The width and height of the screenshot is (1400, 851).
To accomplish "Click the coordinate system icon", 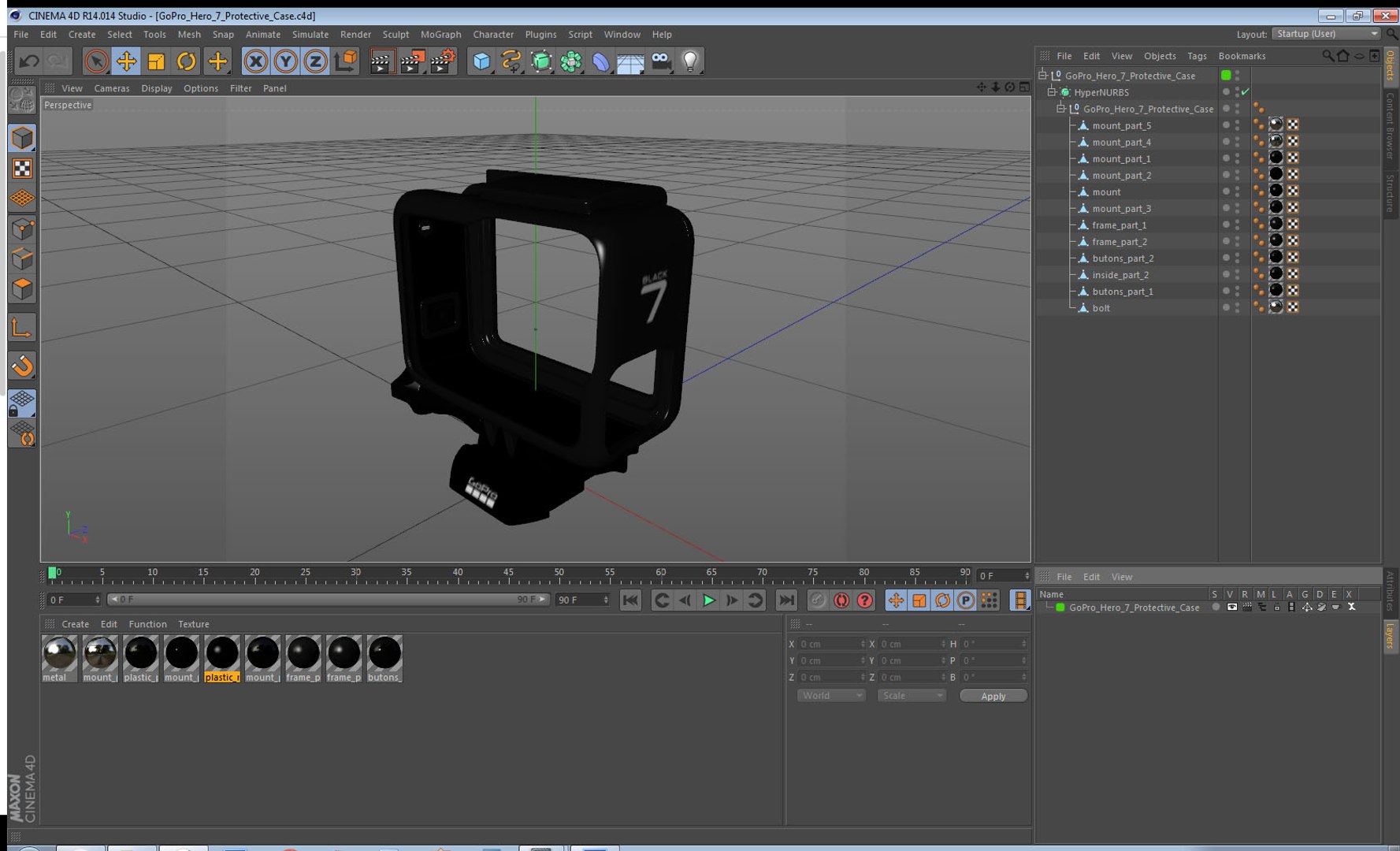I will pos(345,61).
